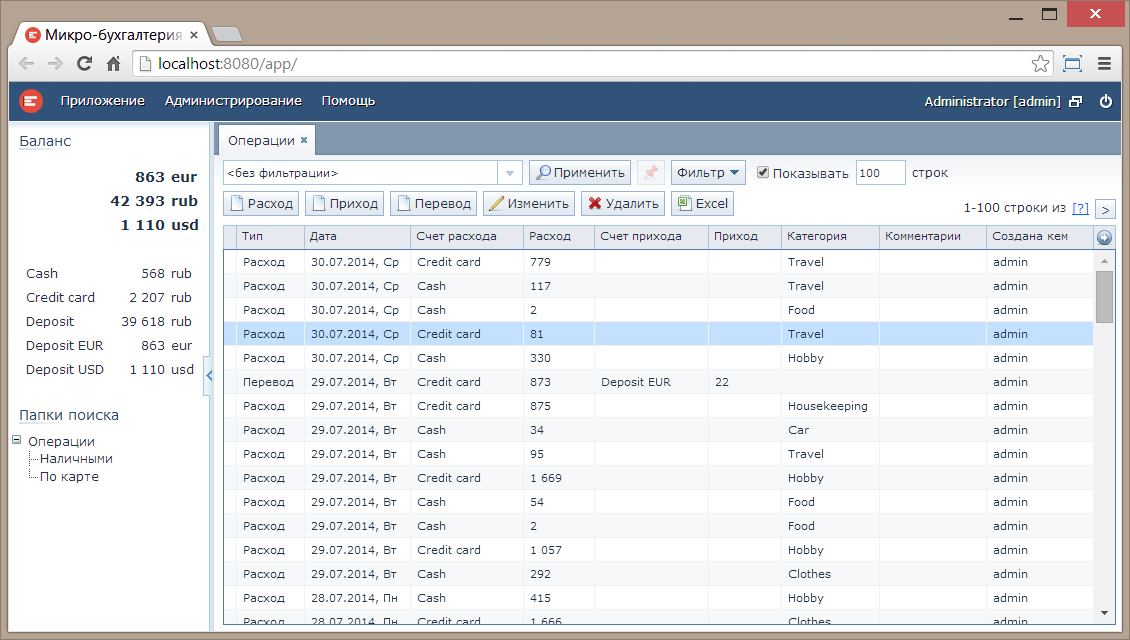The image size is (1130, 640).
Task: Sort by the Приход column header
Action: 744,236
